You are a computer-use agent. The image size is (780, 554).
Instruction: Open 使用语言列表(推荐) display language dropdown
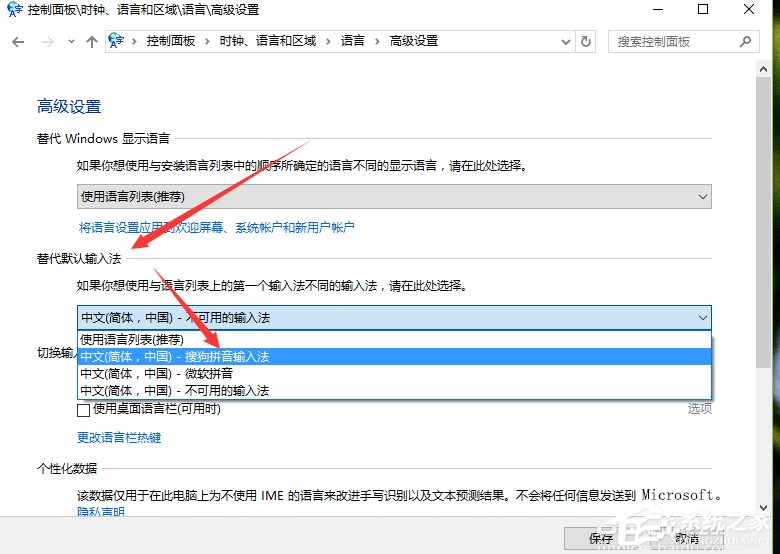point(394,196)
